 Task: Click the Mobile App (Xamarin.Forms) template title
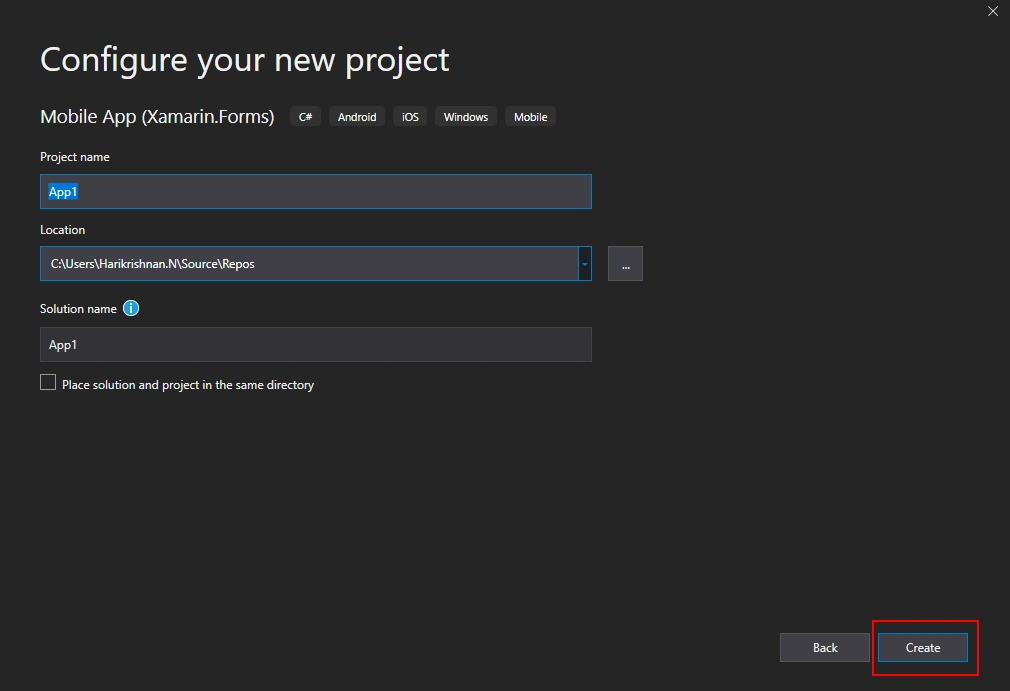click(157, 117)
